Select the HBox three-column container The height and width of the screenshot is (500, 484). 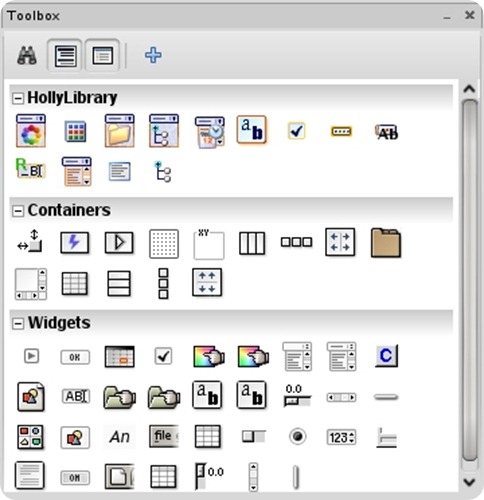[252, 243]
